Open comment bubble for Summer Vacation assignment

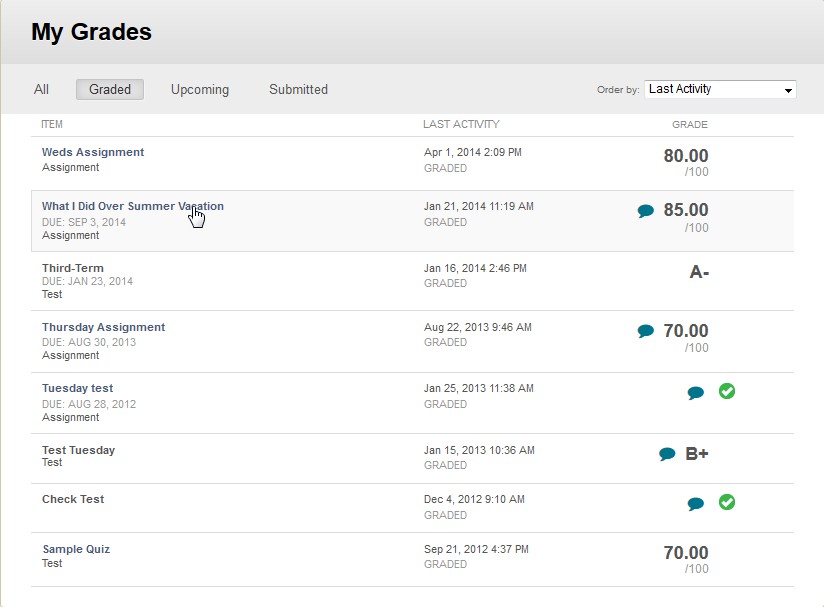(x=646, y=211)
